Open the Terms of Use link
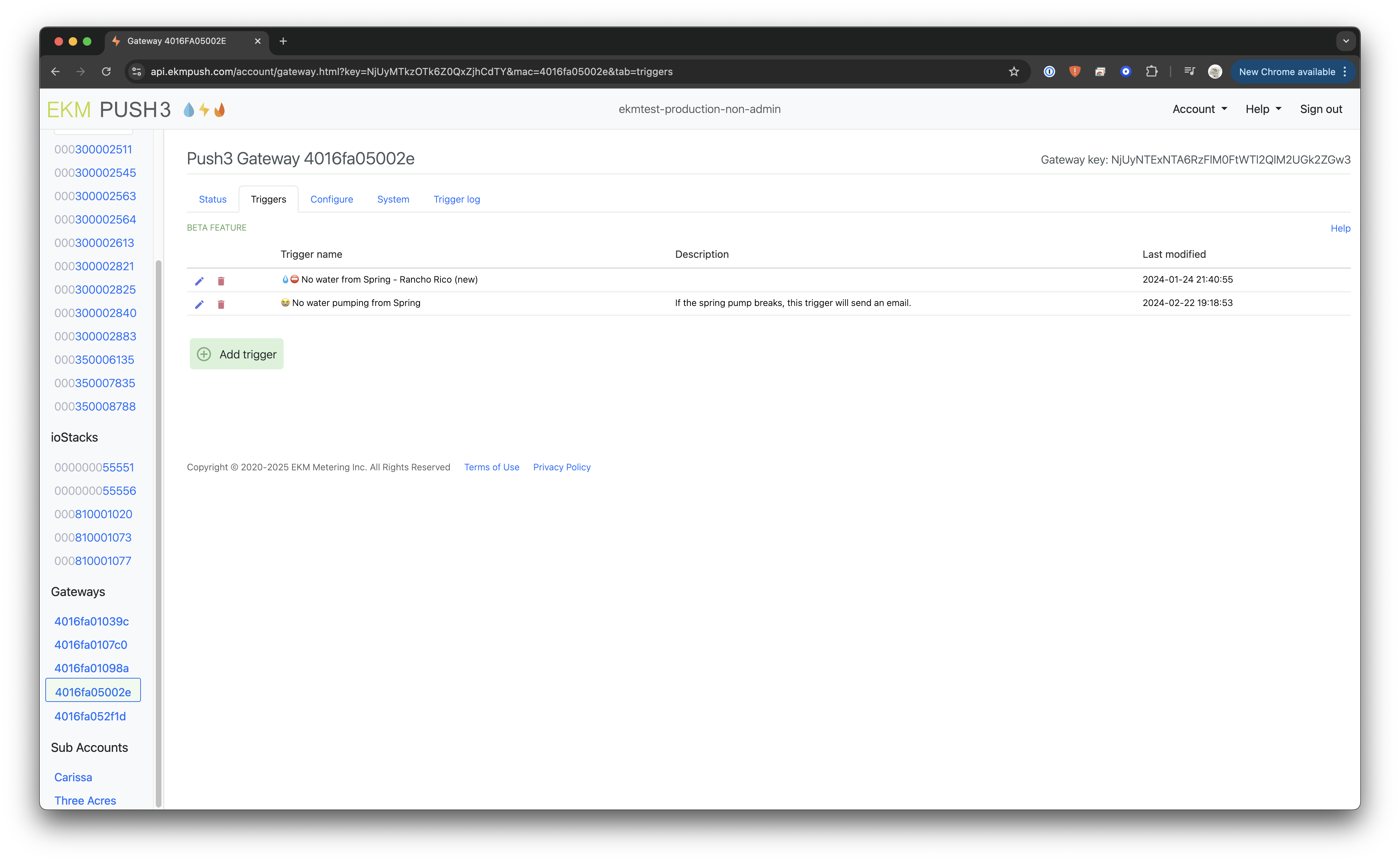The image size is (1400, 862). coord(491,467)
